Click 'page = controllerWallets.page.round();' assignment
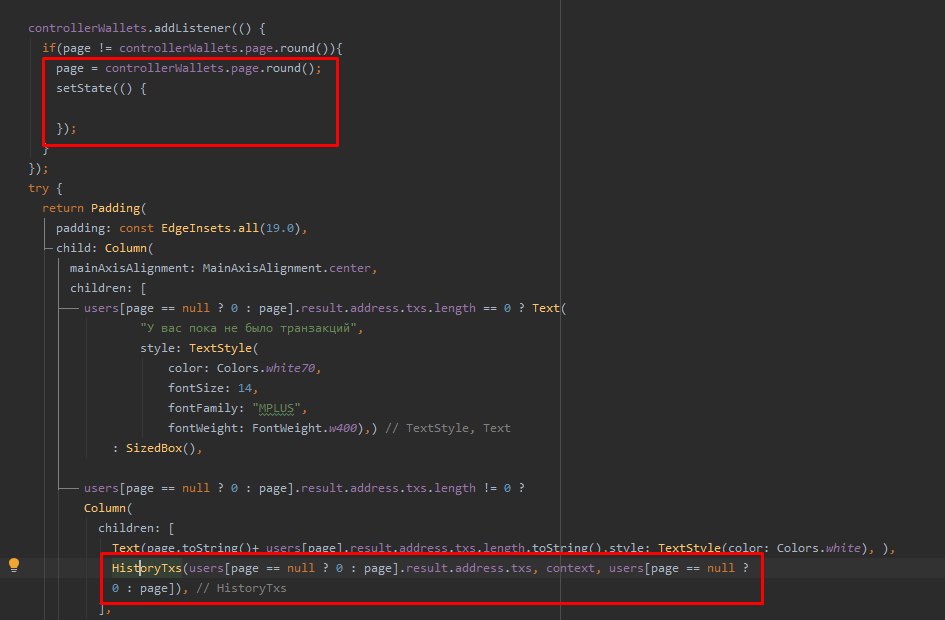 coord(189,68)
